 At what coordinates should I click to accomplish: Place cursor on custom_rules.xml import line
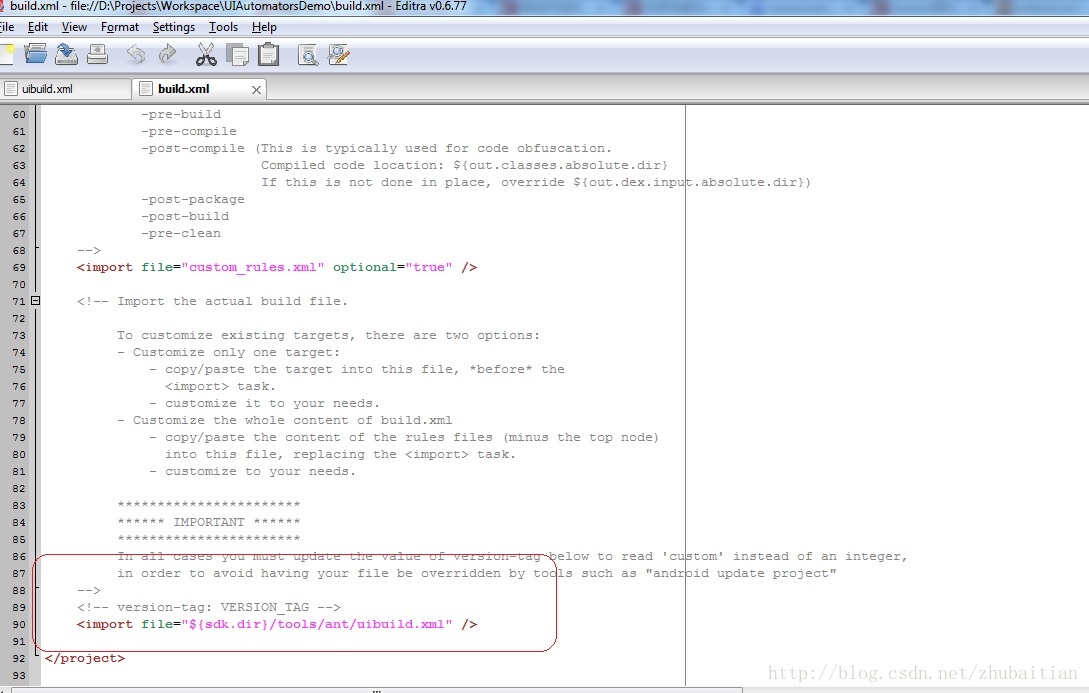276,267
